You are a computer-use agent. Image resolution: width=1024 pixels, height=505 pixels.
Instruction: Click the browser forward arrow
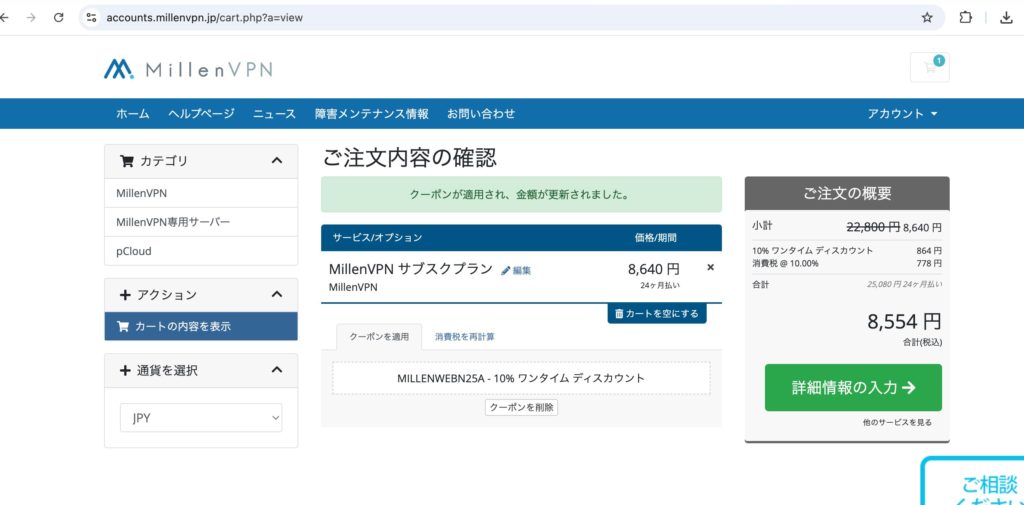[x=31, y=18]
